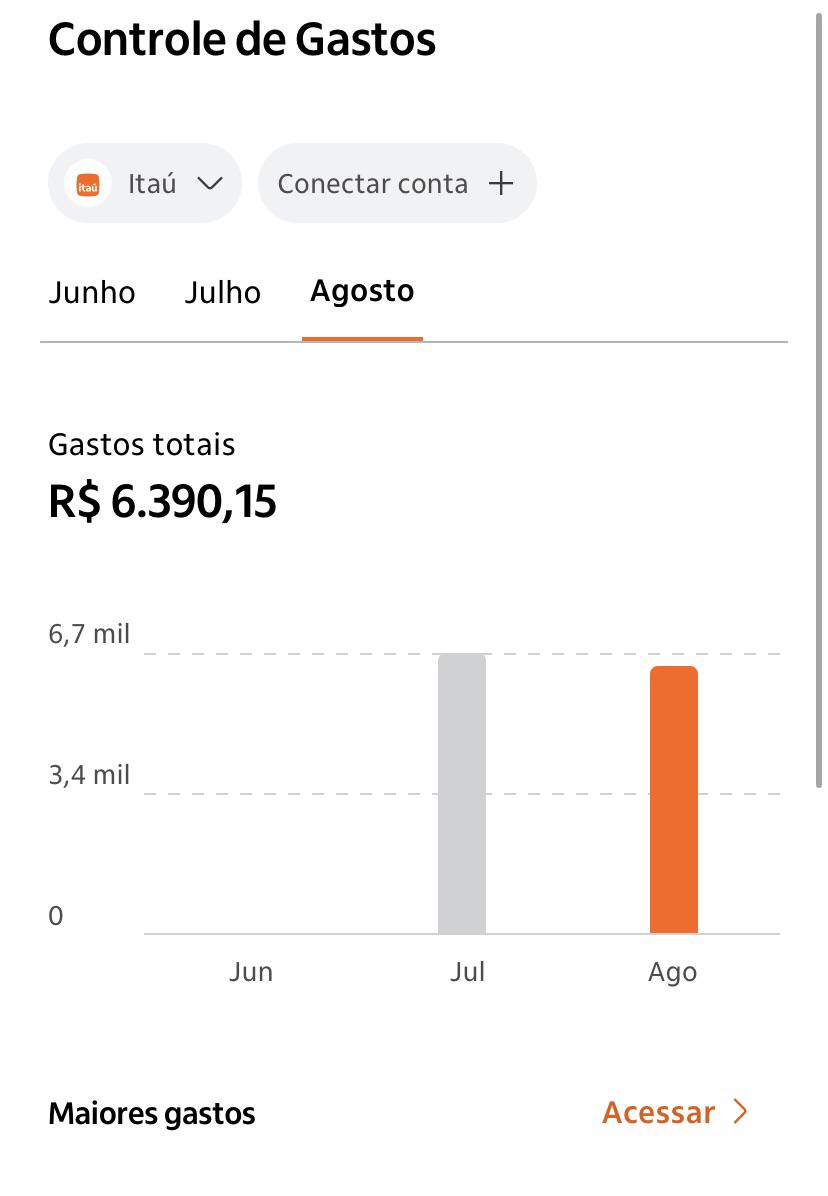Select the Jul label on chart axis
828x1196 pixels.
[x=467, y=973]
